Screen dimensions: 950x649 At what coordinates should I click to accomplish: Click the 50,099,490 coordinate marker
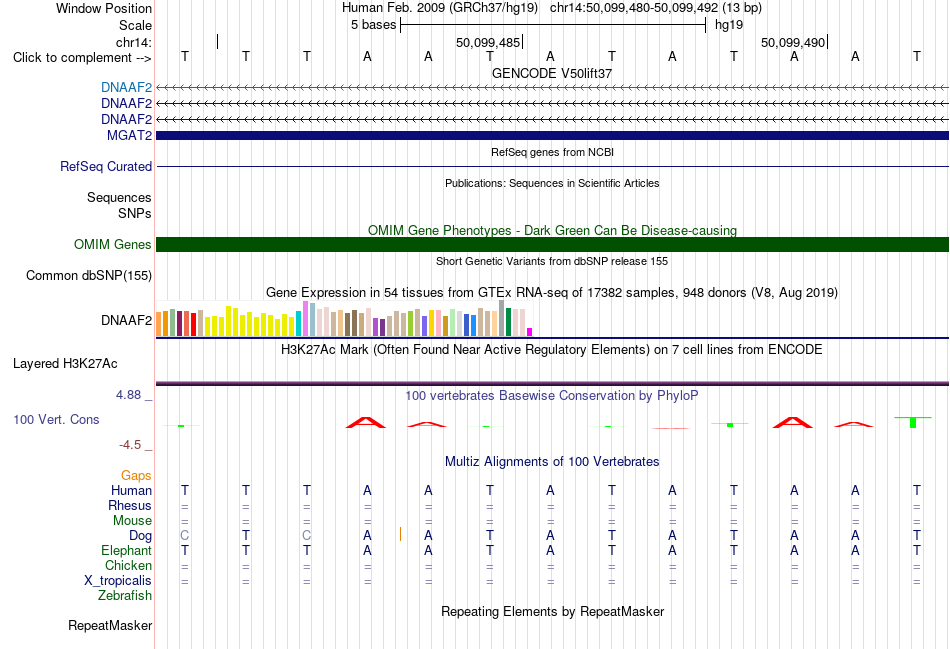click(793, 42)
